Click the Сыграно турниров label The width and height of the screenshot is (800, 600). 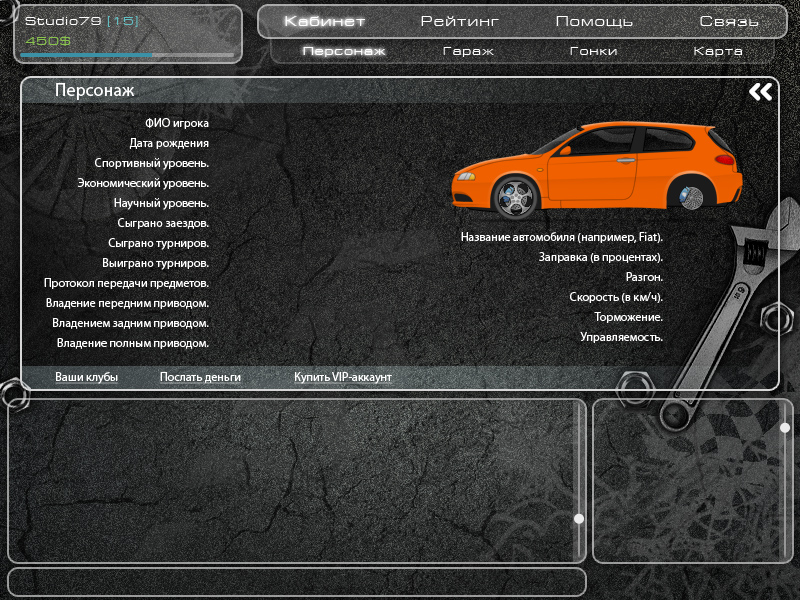(x=159, y=243)
